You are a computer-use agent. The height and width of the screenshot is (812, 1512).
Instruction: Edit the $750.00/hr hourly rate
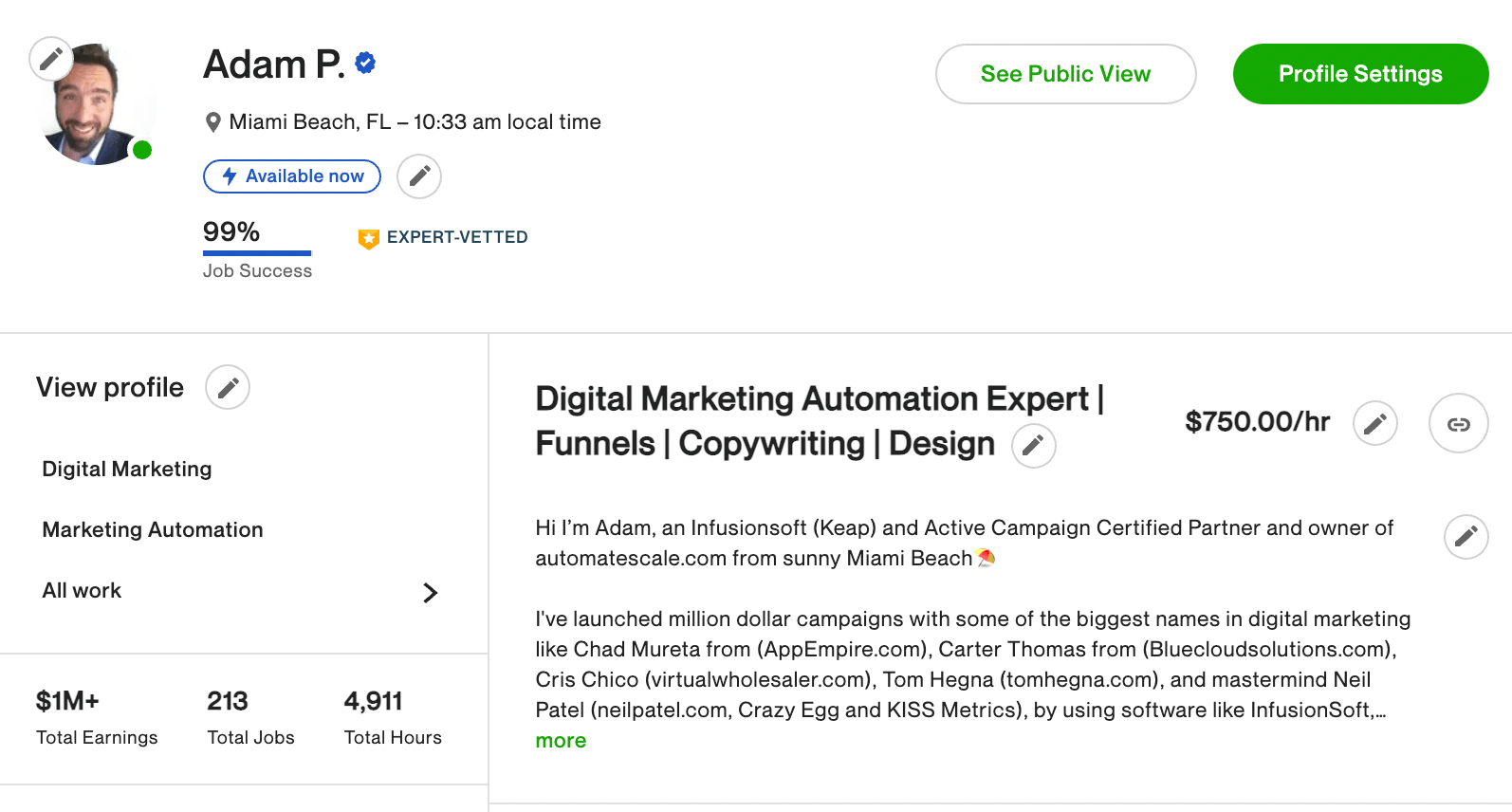1375,423
